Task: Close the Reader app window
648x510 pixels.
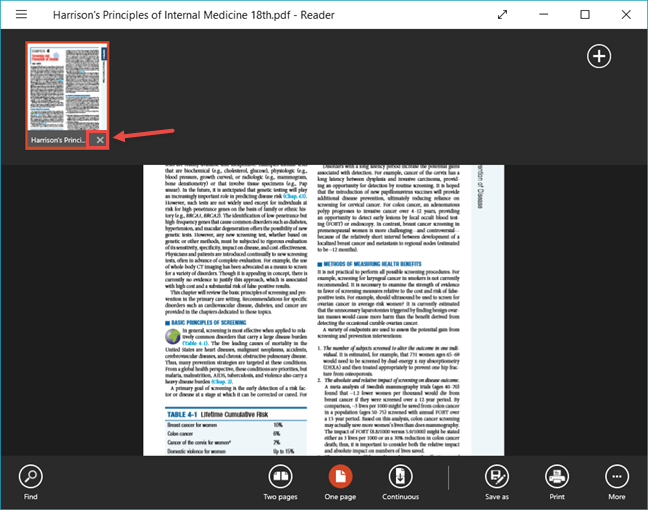Action: [626, 15]
